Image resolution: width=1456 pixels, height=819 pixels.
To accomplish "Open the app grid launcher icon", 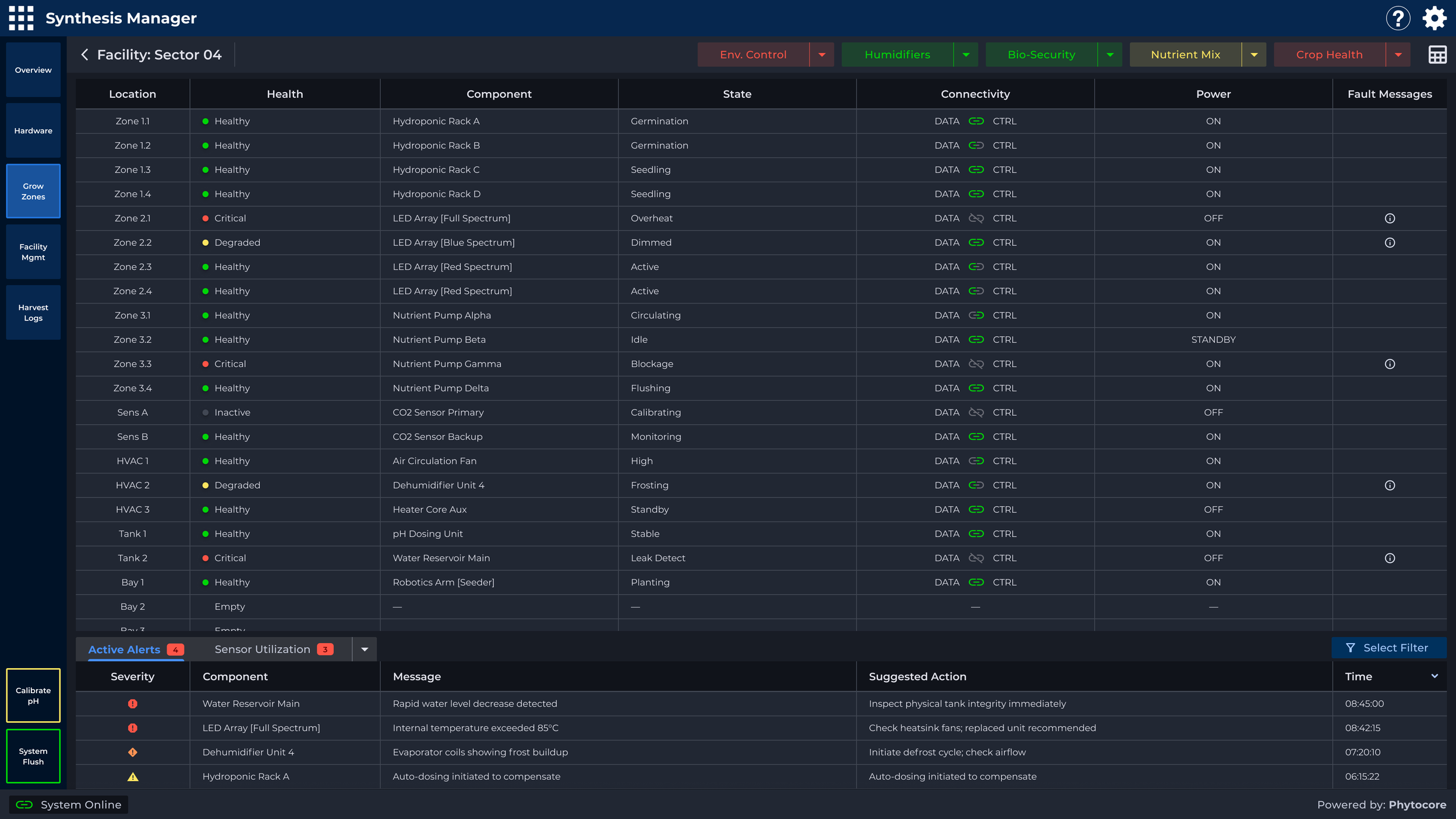I will [21, 17].
